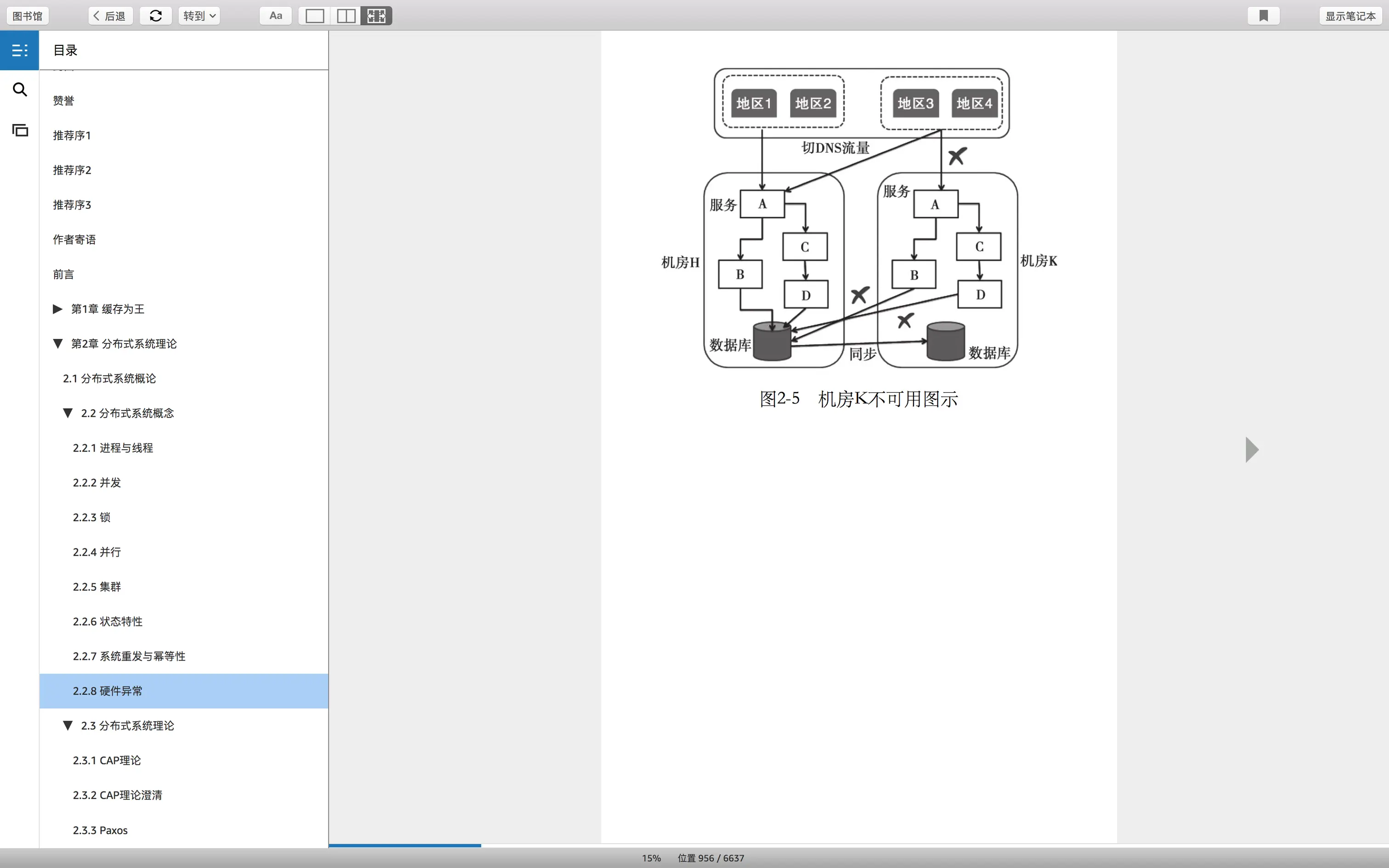Image resolution: width=1389 pixels, height=868 pixels.
Task: Switch to single column page layout
Action: tap(315, 16)
